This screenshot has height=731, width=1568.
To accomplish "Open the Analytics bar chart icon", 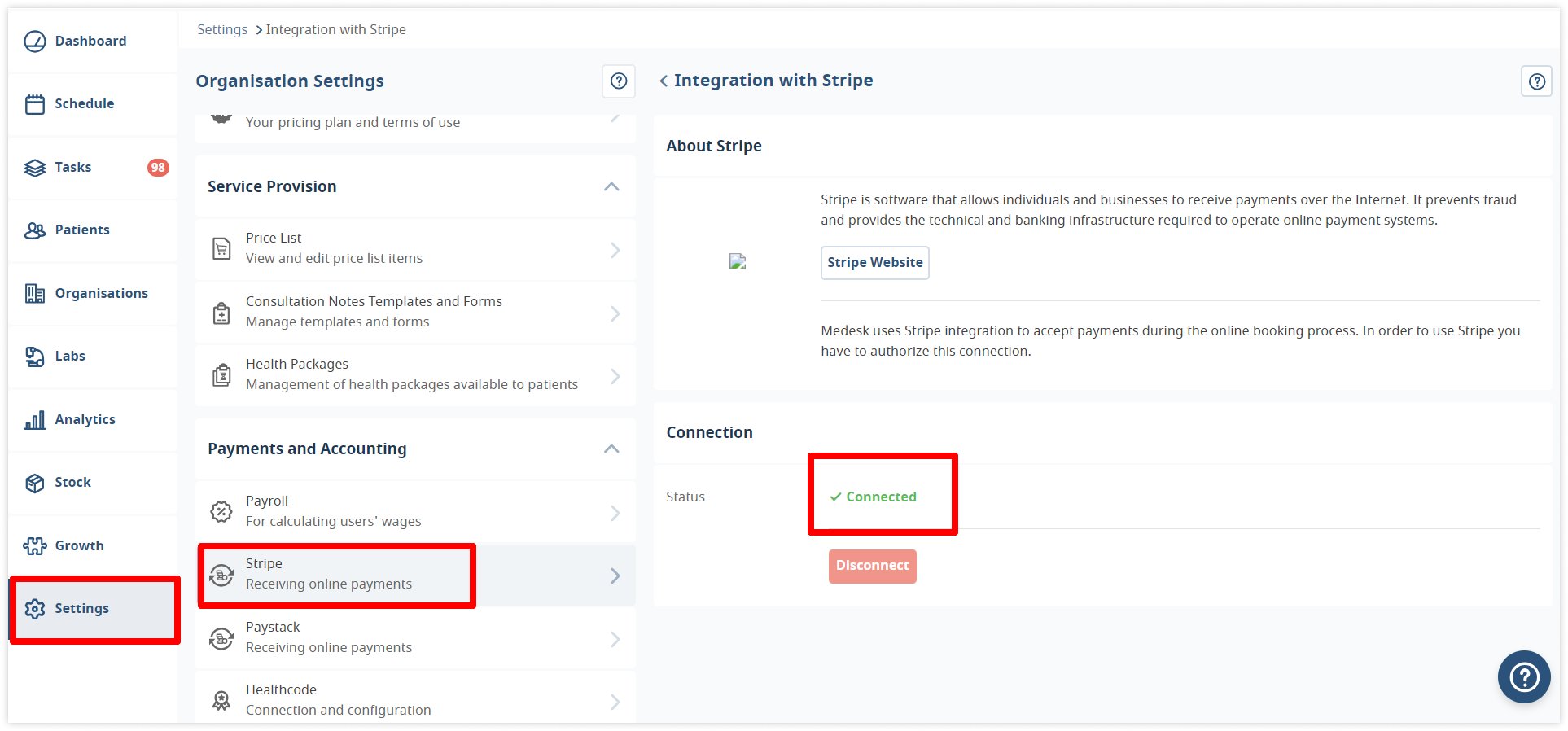I will pos(35,420).
